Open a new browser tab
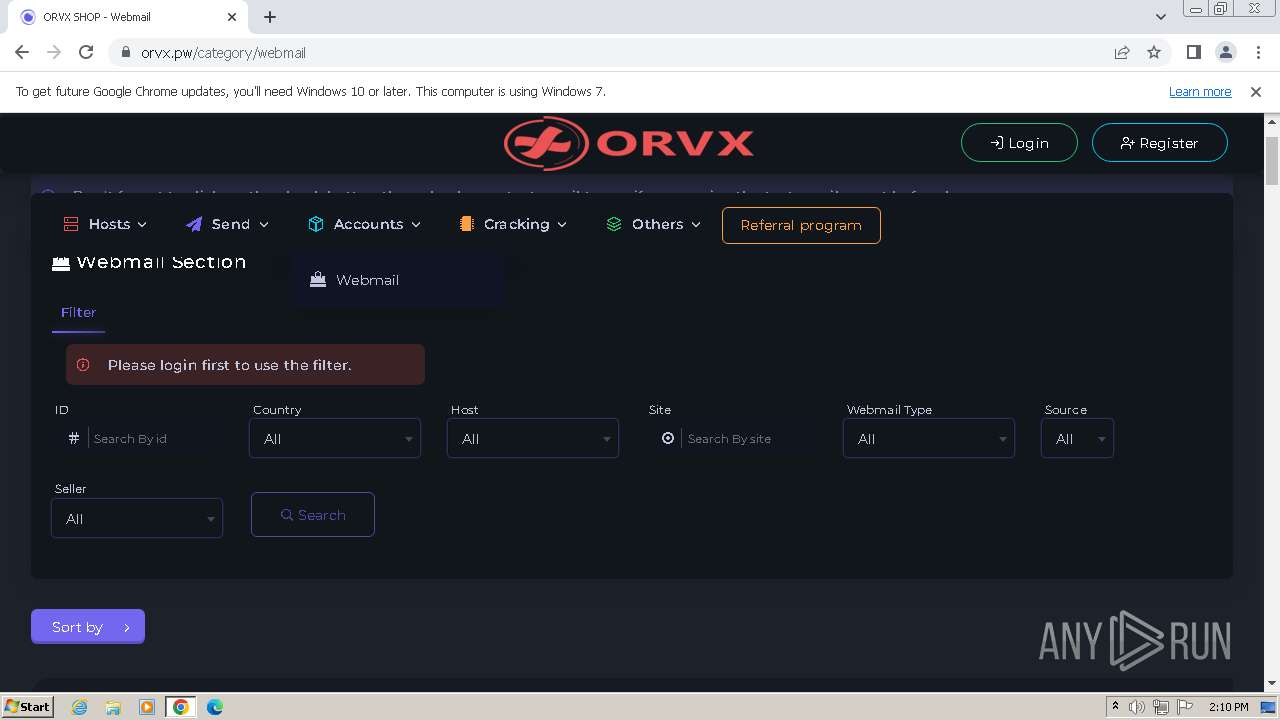Viewport: 1280px width, 720px height. coord(270,17)
